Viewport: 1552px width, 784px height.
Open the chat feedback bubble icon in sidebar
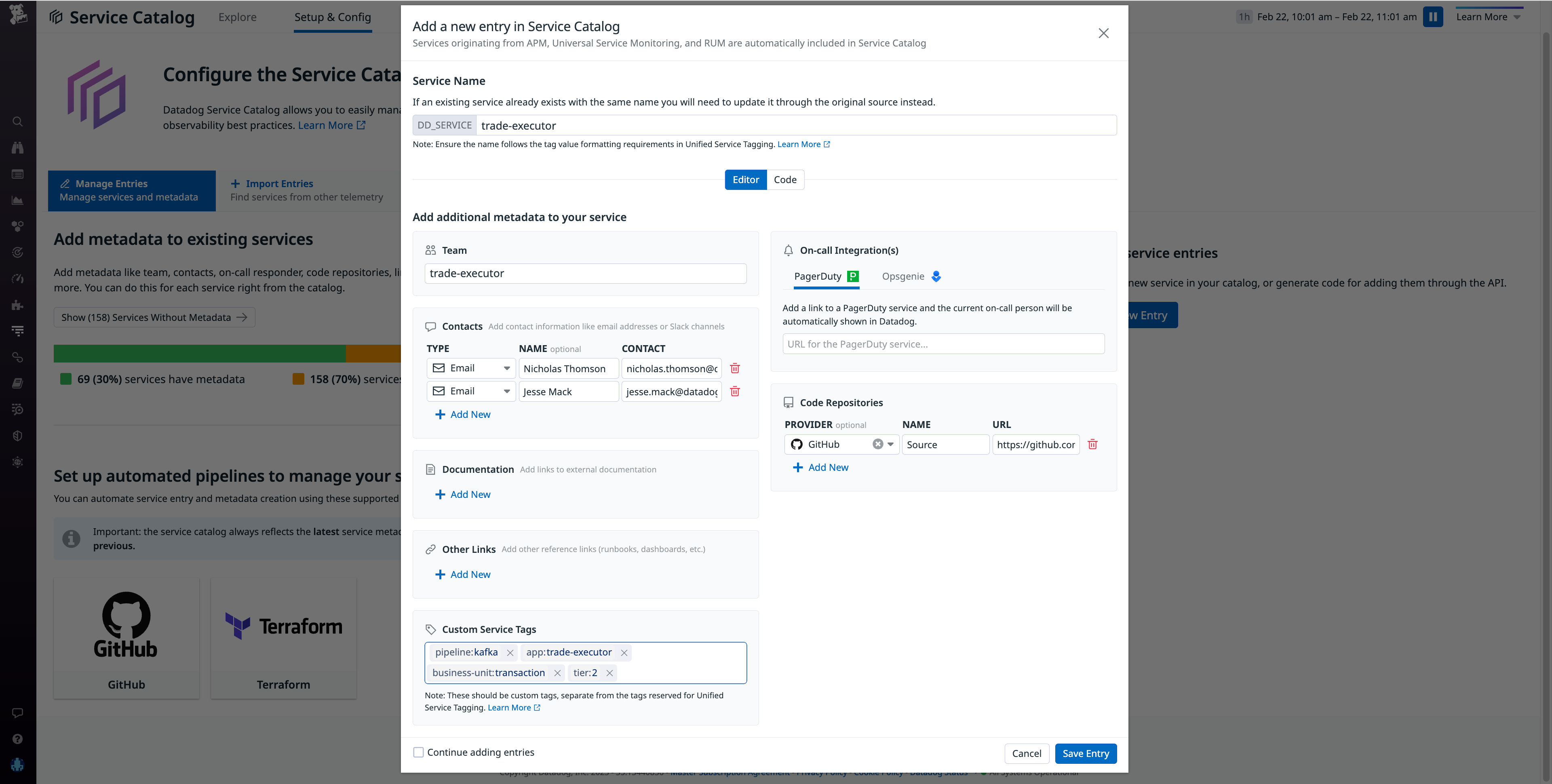17,712
